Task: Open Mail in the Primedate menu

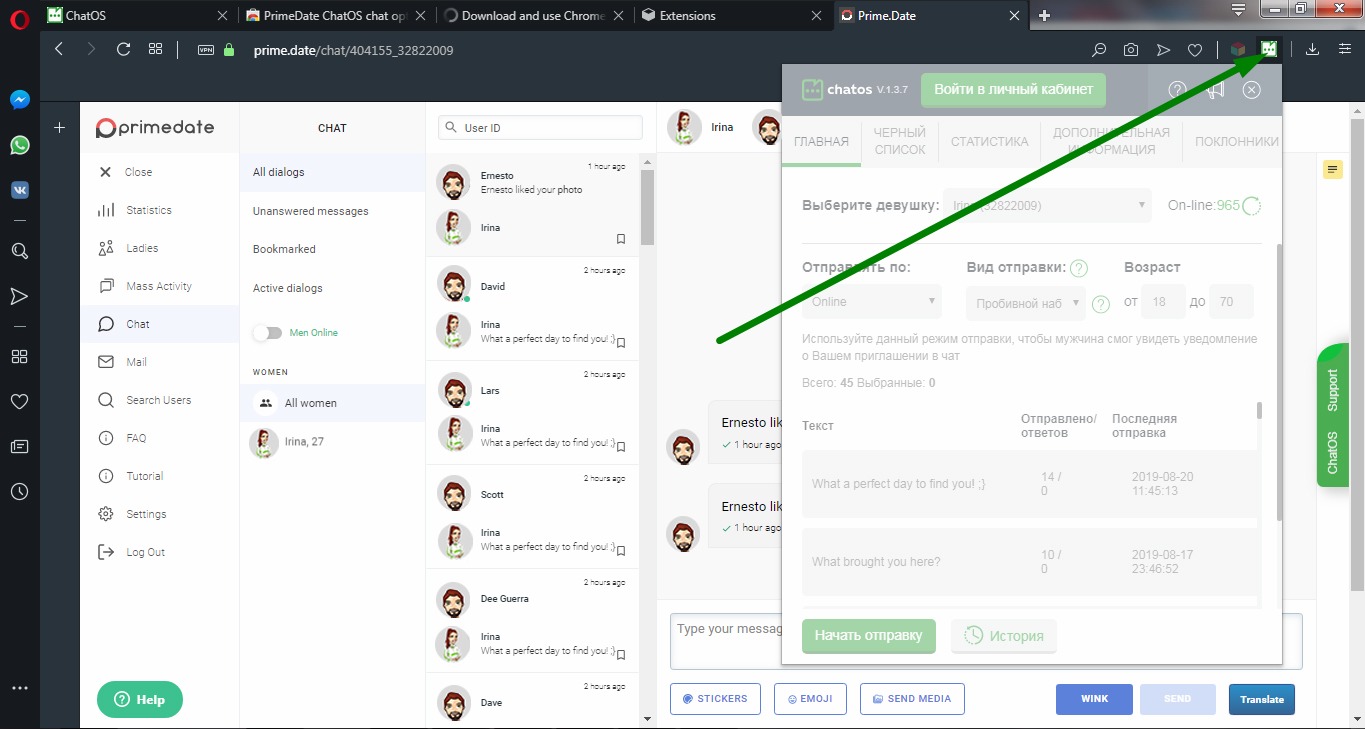Action: (137, 362)
